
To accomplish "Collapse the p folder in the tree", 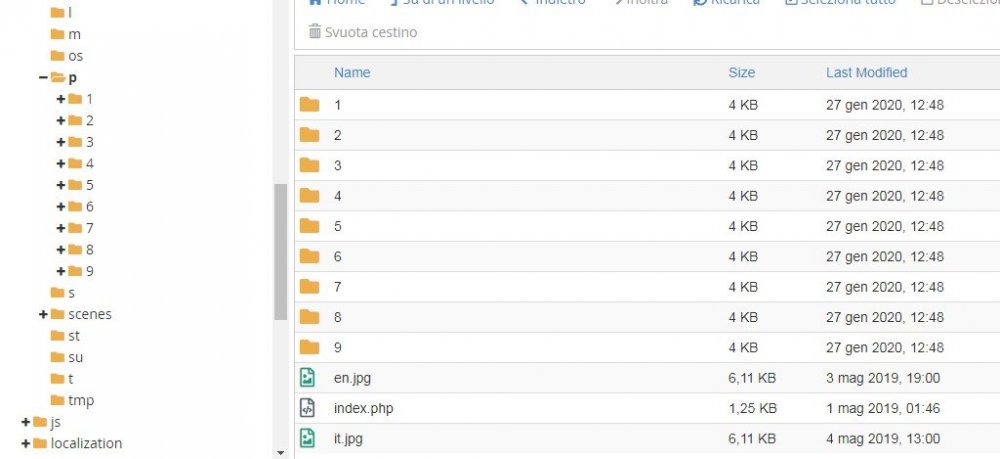I will [x=43, y=77].
